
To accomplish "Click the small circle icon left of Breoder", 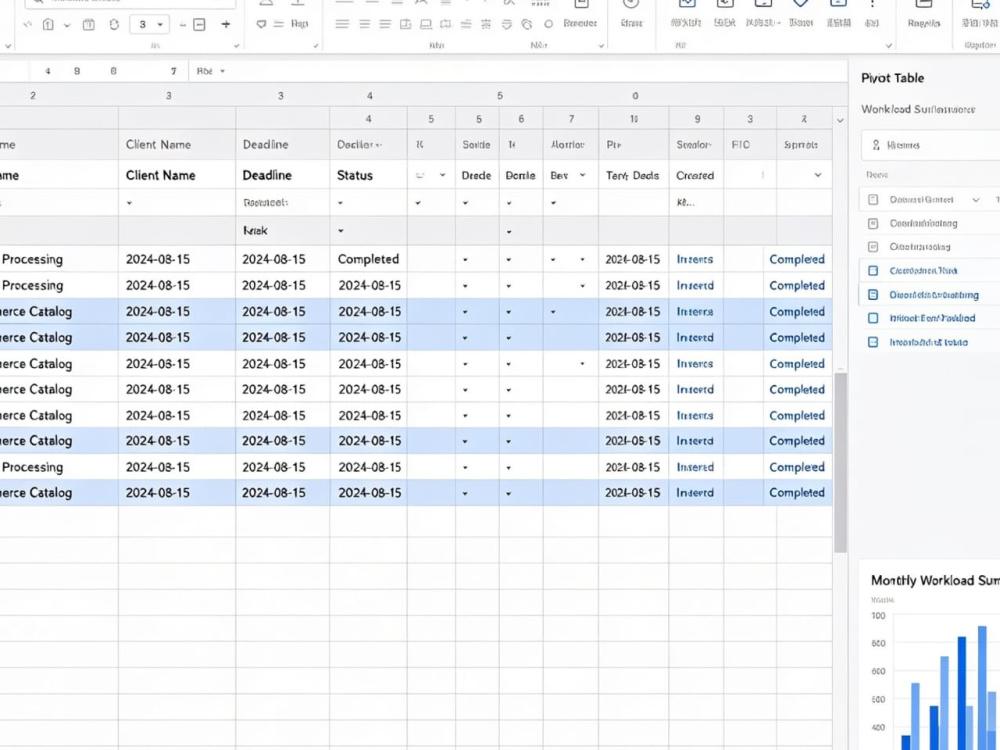I will (548, 24).
